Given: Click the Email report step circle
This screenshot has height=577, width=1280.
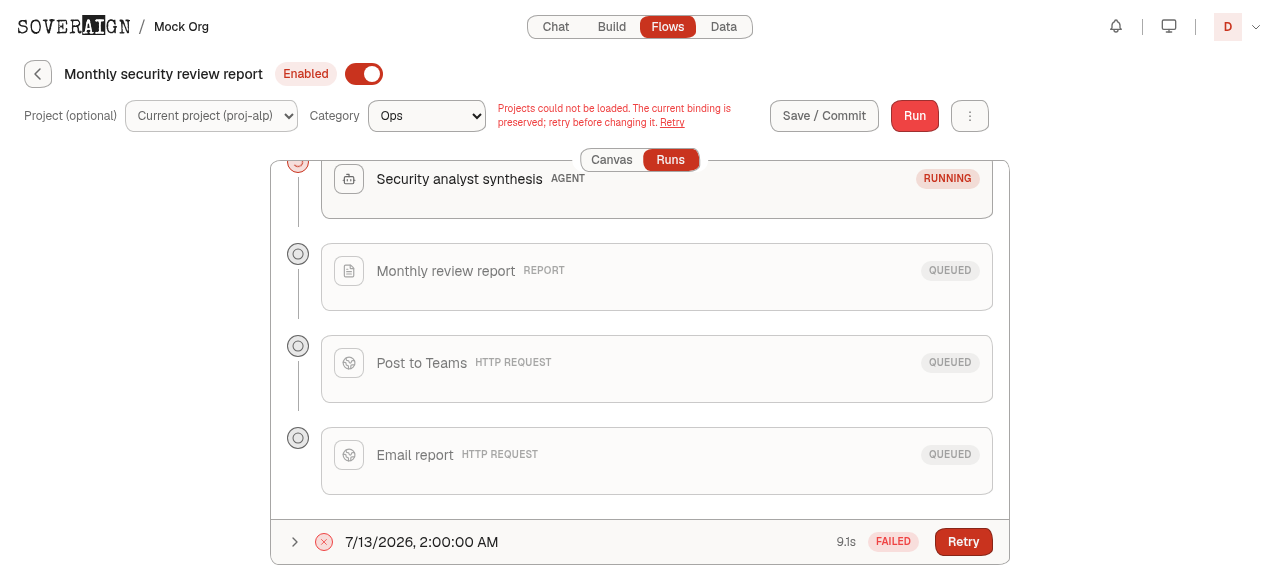Looking at the screenshot, I should point(298,438).
